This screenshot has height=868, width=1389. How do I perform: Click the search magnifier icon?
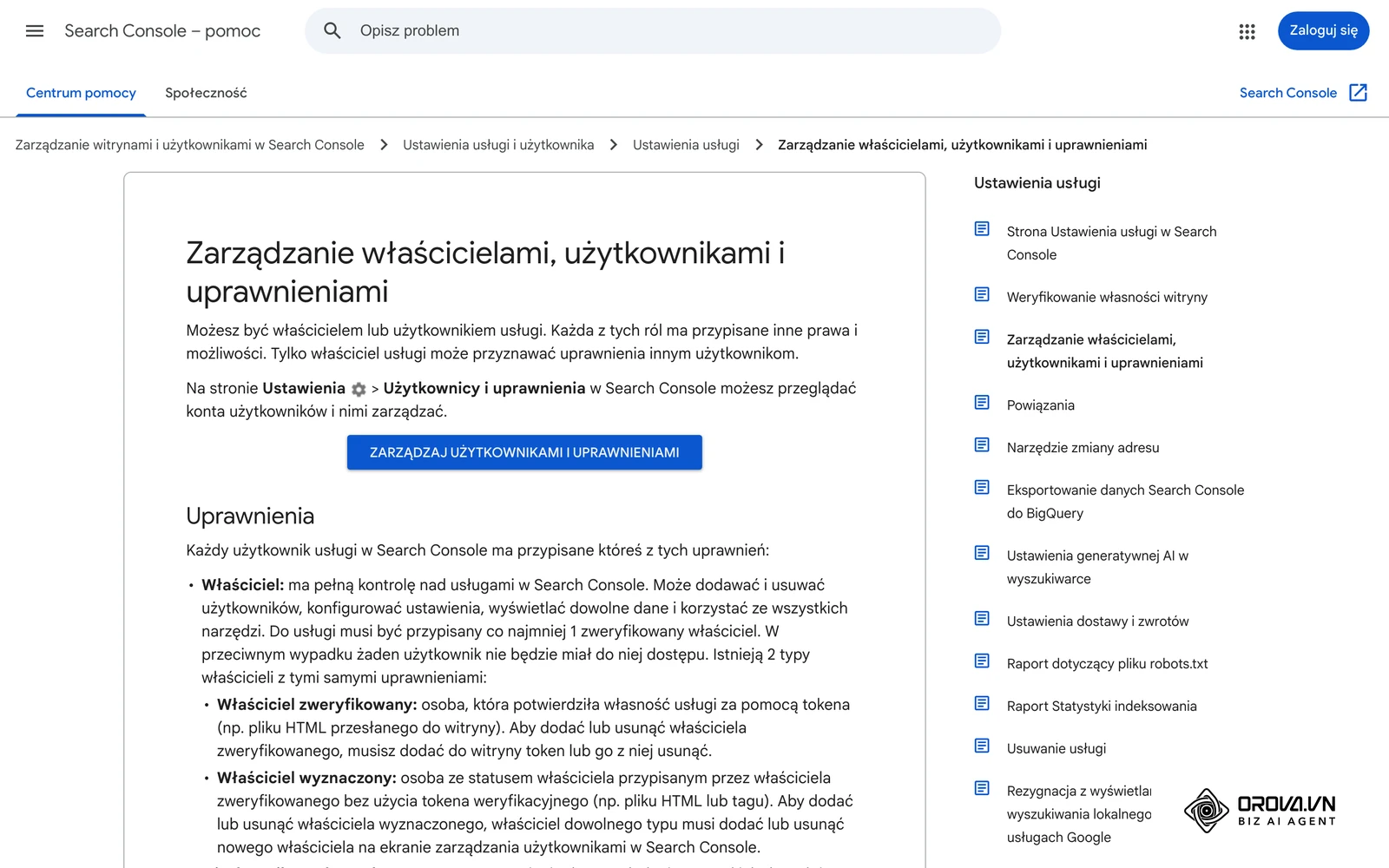332,31
